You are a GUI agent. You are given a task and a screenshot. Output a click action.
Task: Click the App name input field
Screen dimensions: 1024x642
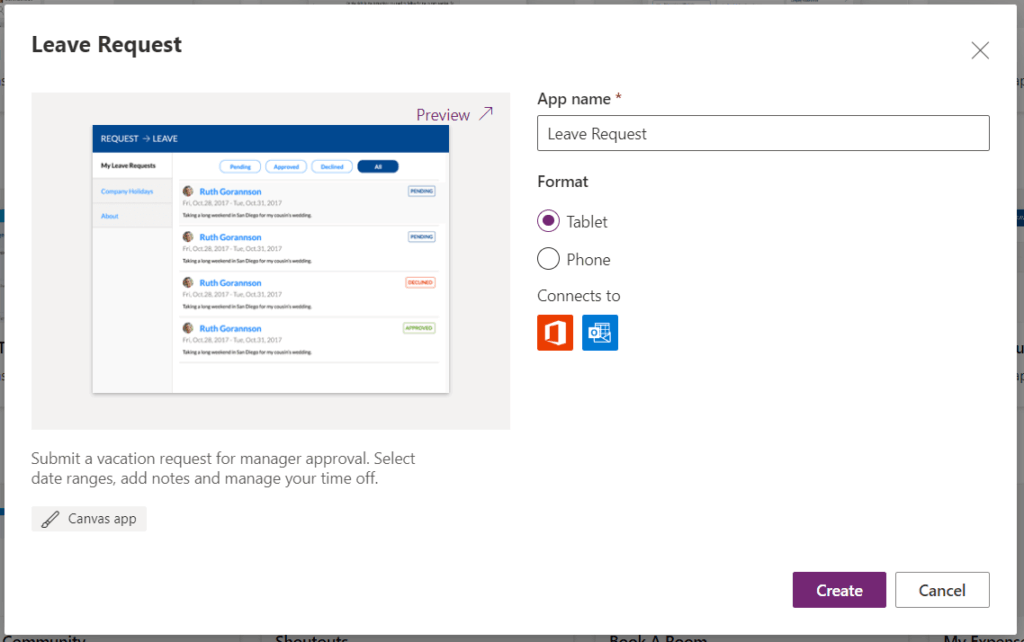tap(763, 133)
